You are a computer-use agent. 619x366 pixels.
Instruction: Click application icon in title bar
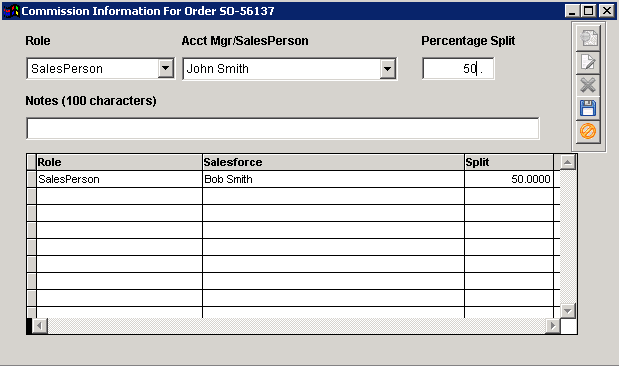click(11, 11)
